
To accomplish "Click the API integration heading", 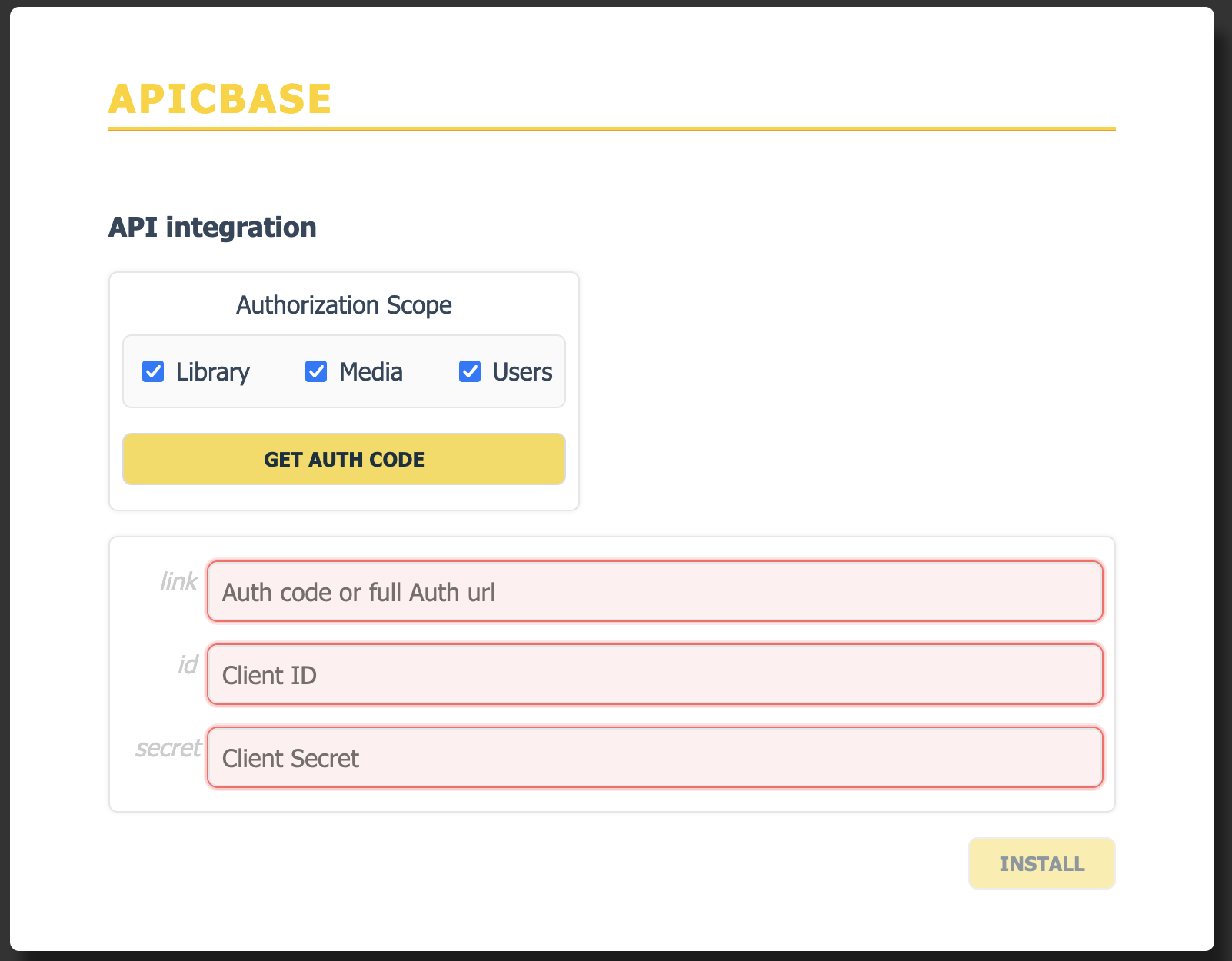I will point(212,228).
